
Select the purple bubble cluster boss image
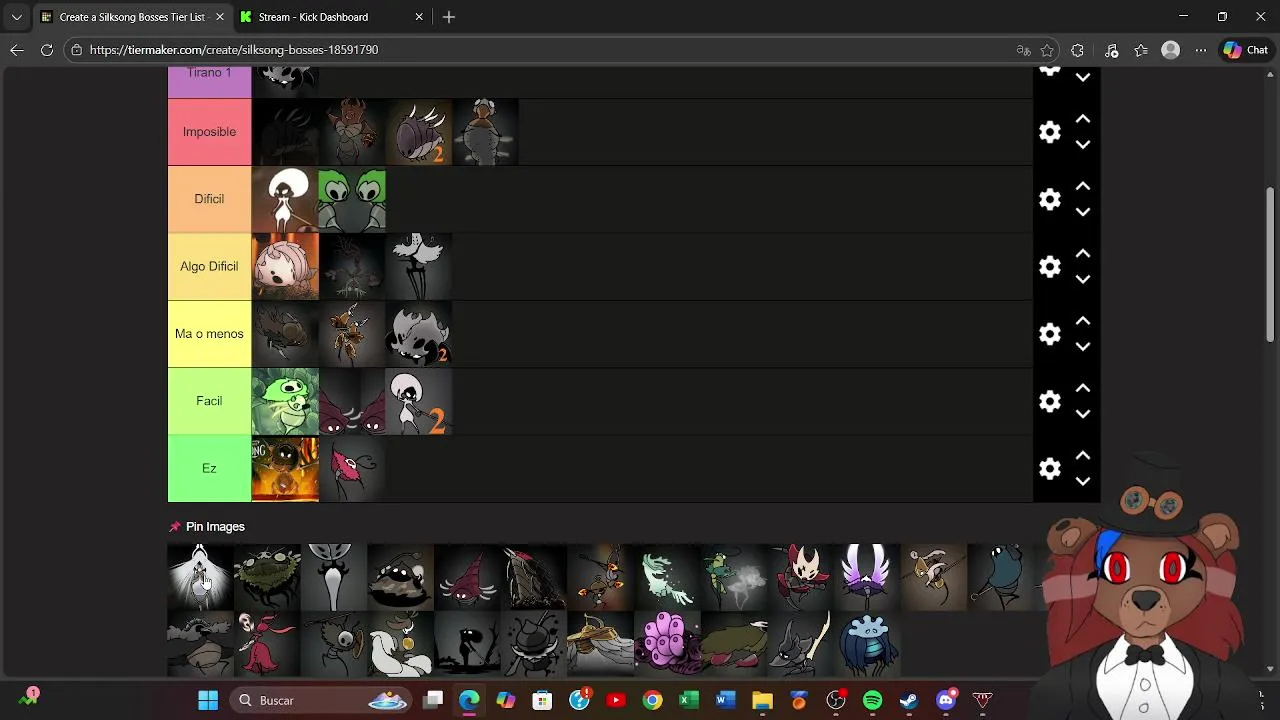[x=667, y=644]
